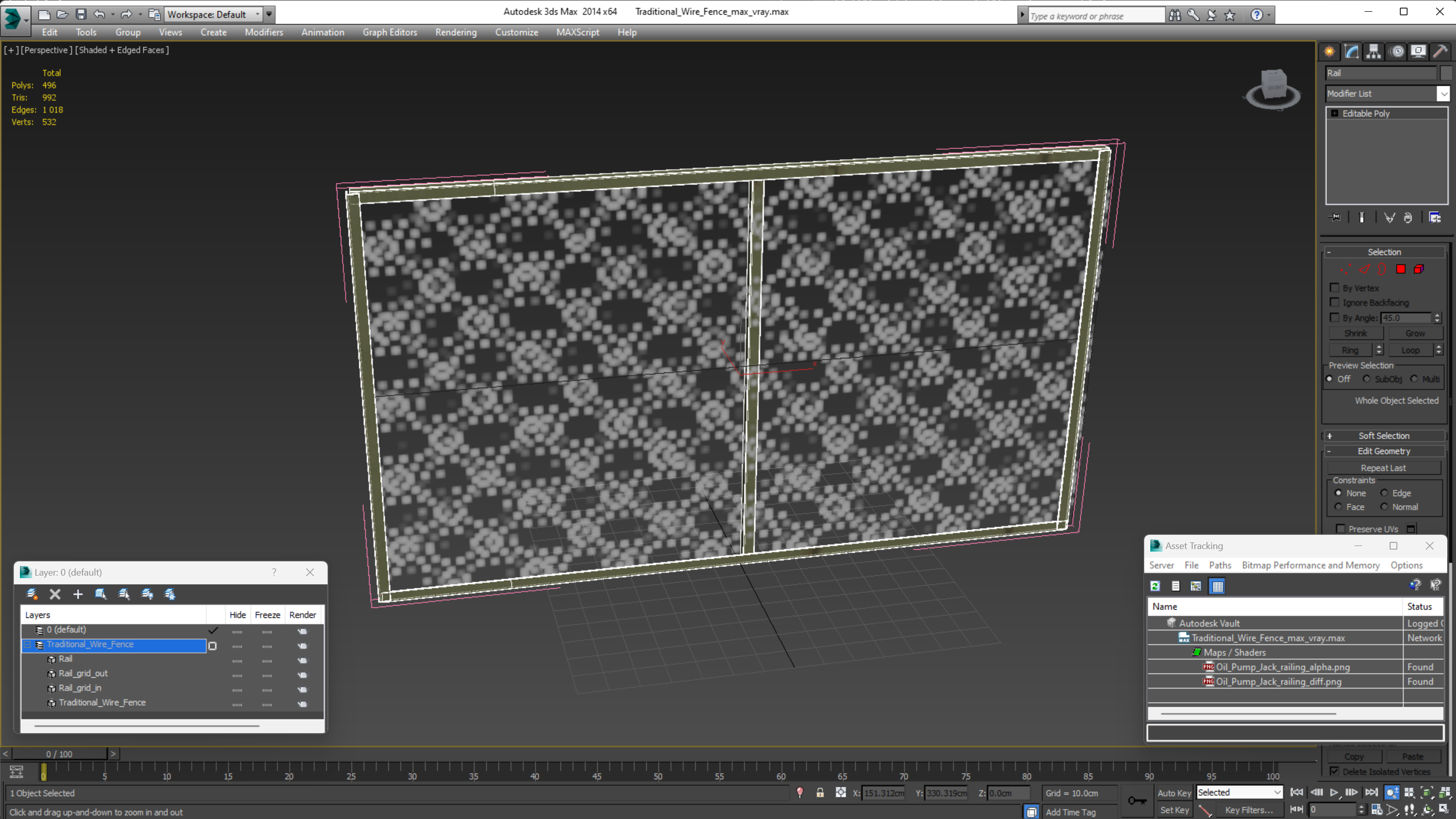Enable Preserve UVs checkbox
This screenshot has width=1456, height=819.
coord(1341,529)
